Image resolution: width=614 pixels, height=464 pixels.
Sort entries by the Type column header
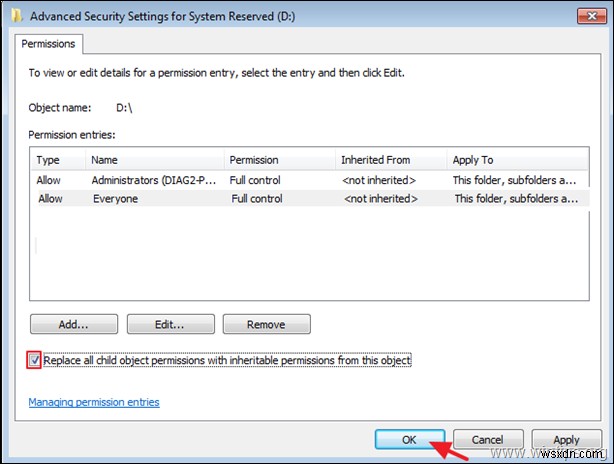(50, 160)
